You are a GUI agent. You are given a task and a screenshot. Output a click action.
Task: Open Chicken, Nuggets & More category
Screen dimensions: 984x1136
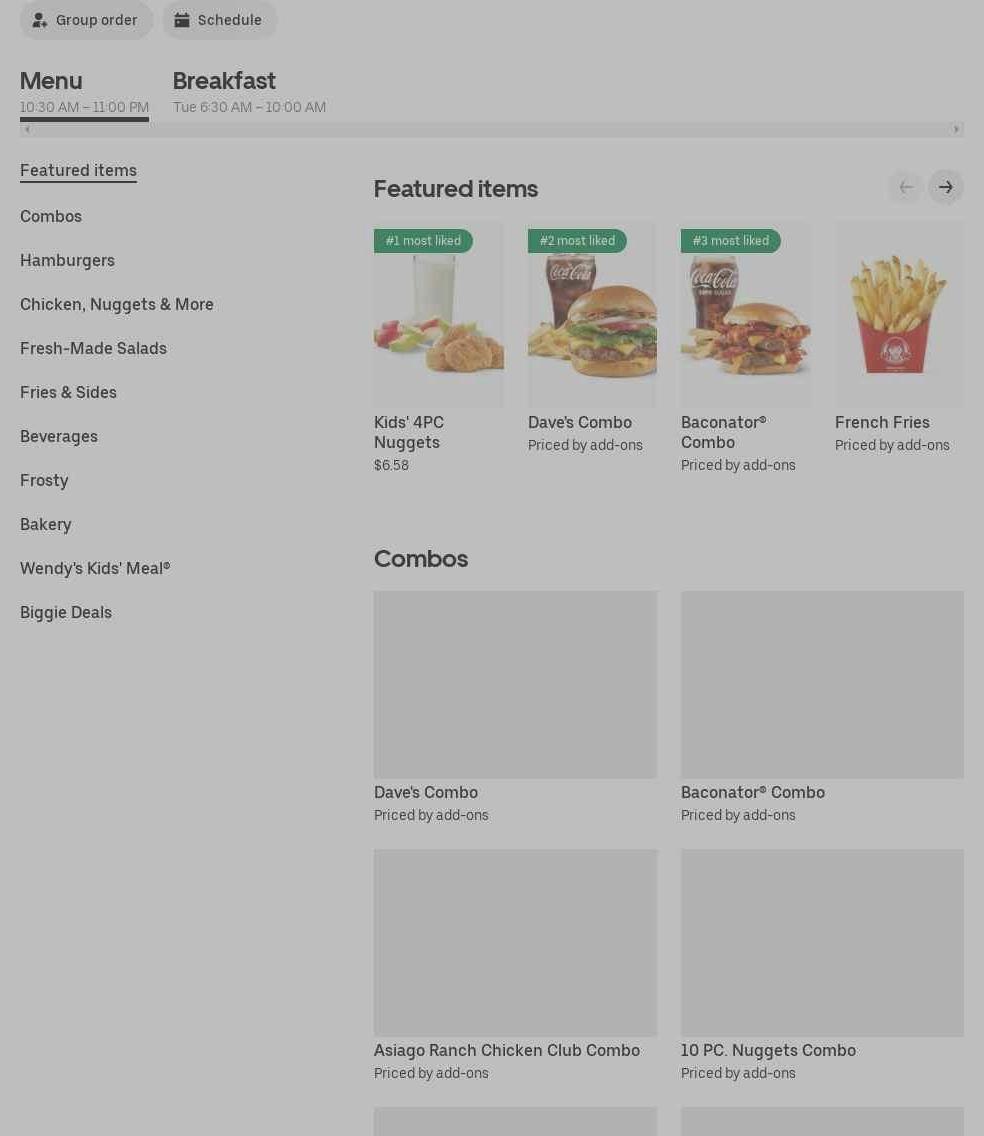pyautogui.click(x=117, y=304)
